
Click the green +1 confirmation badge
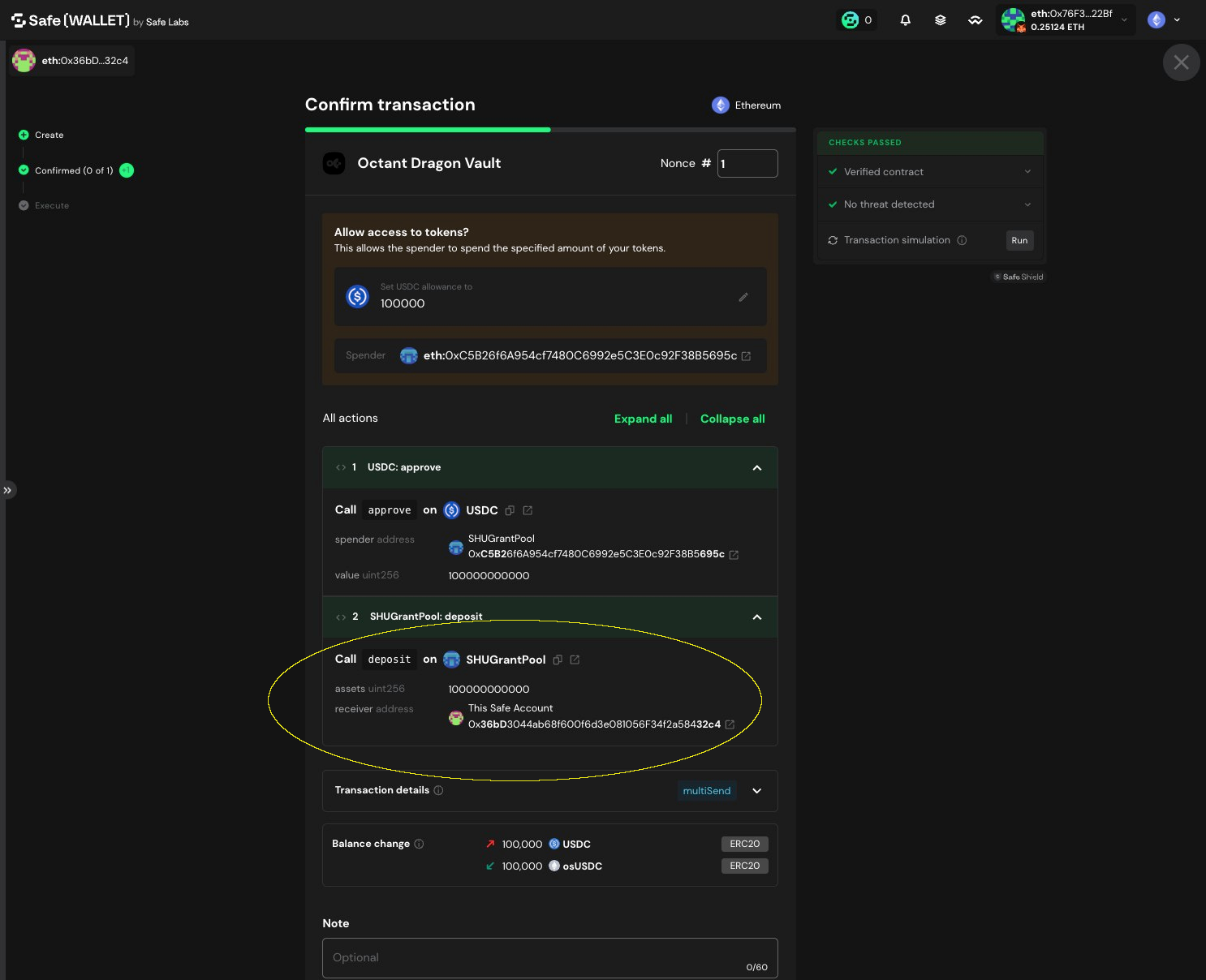click(127, 170)
